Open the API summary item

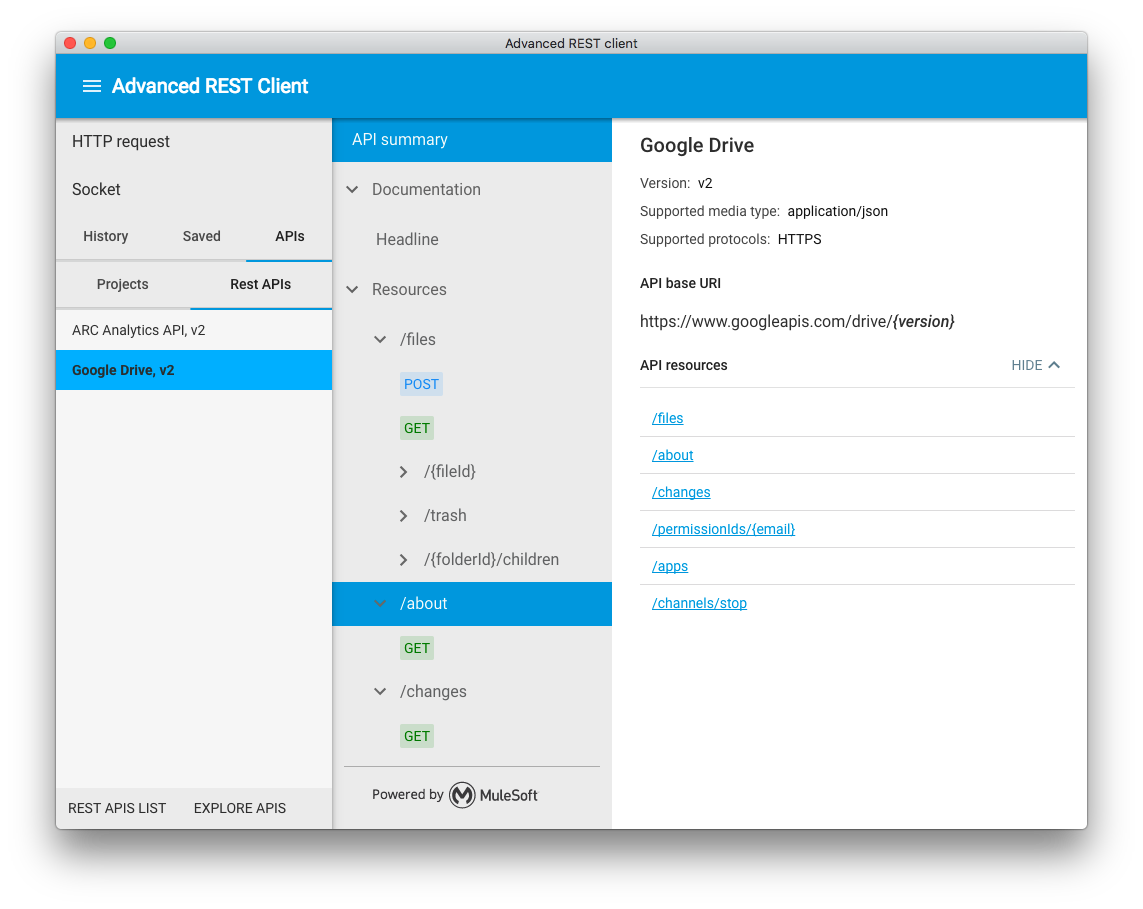[472, 140]
